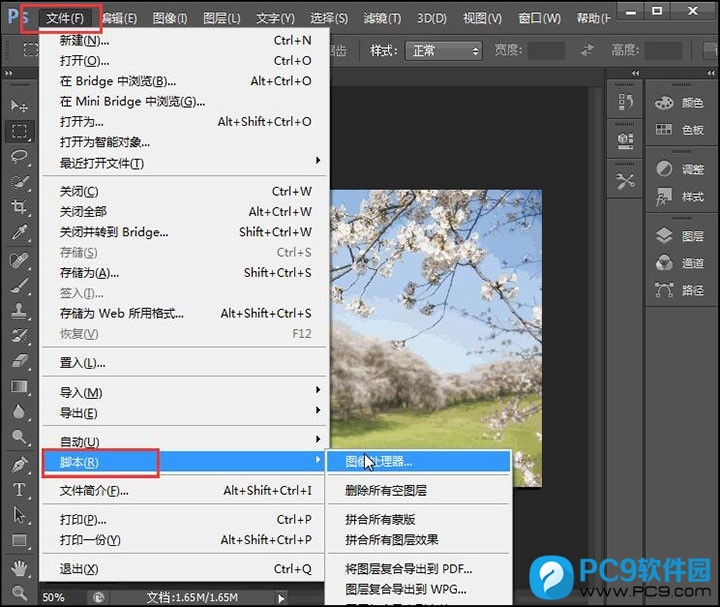
Task: Select the Rectangle shape tool
Action: pos(19,540)
